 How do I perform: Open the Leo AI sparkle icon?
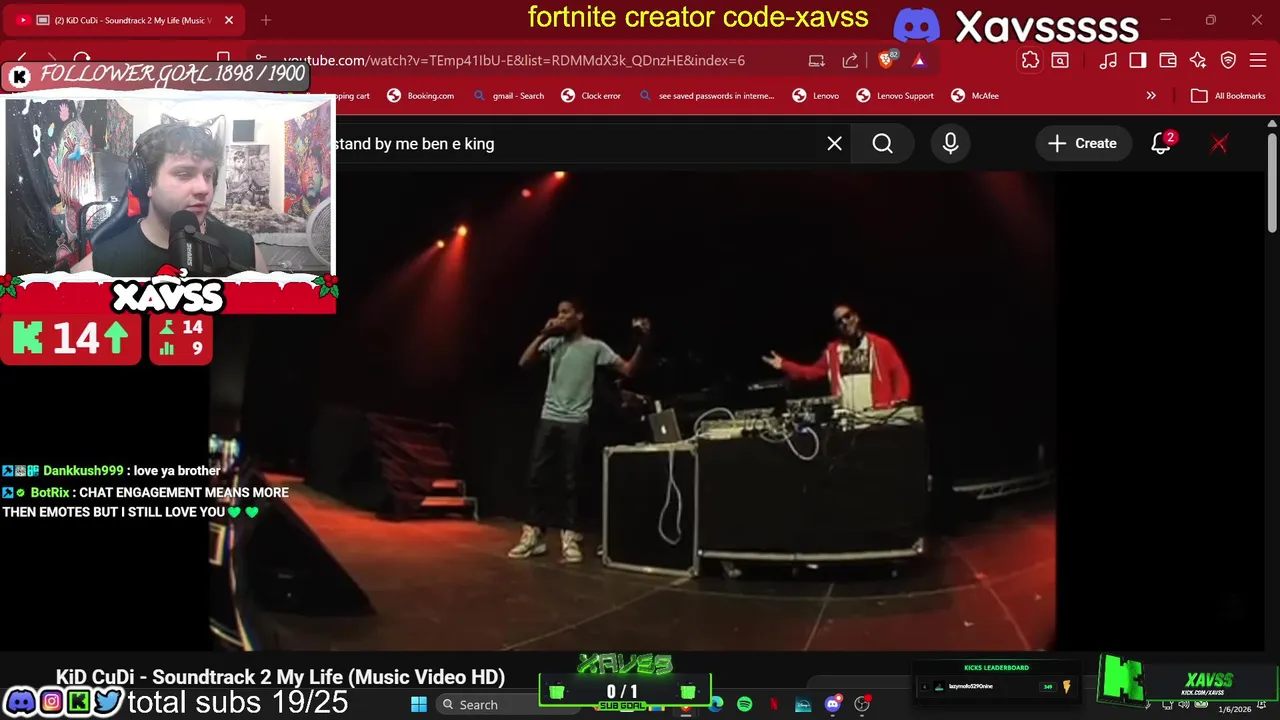(x=1198, y=61)
